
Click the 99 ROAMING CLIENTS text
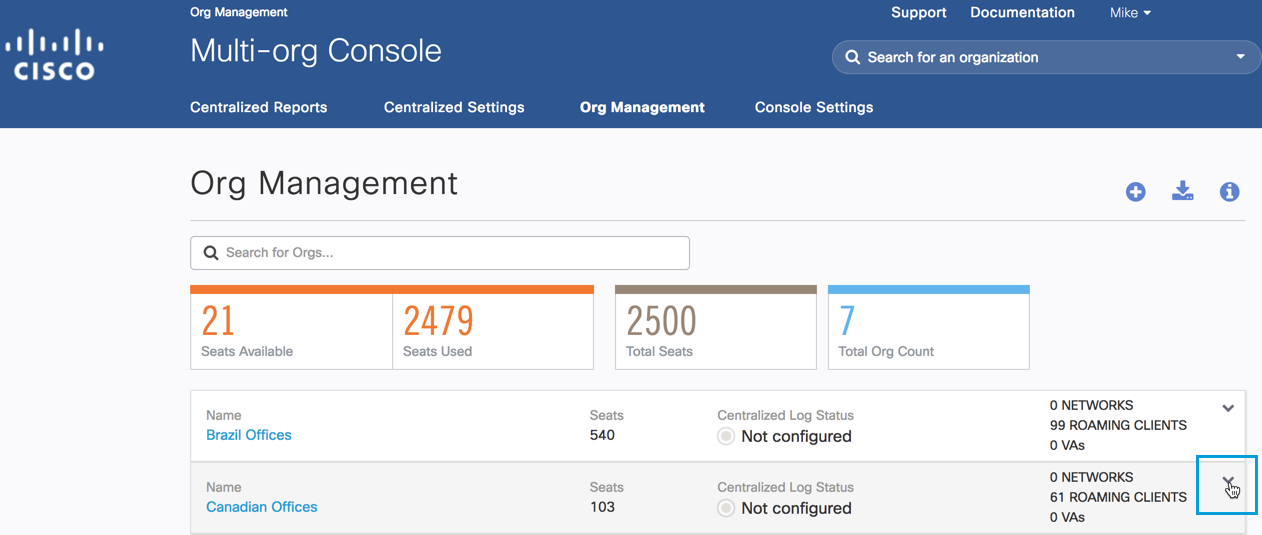1118,425
